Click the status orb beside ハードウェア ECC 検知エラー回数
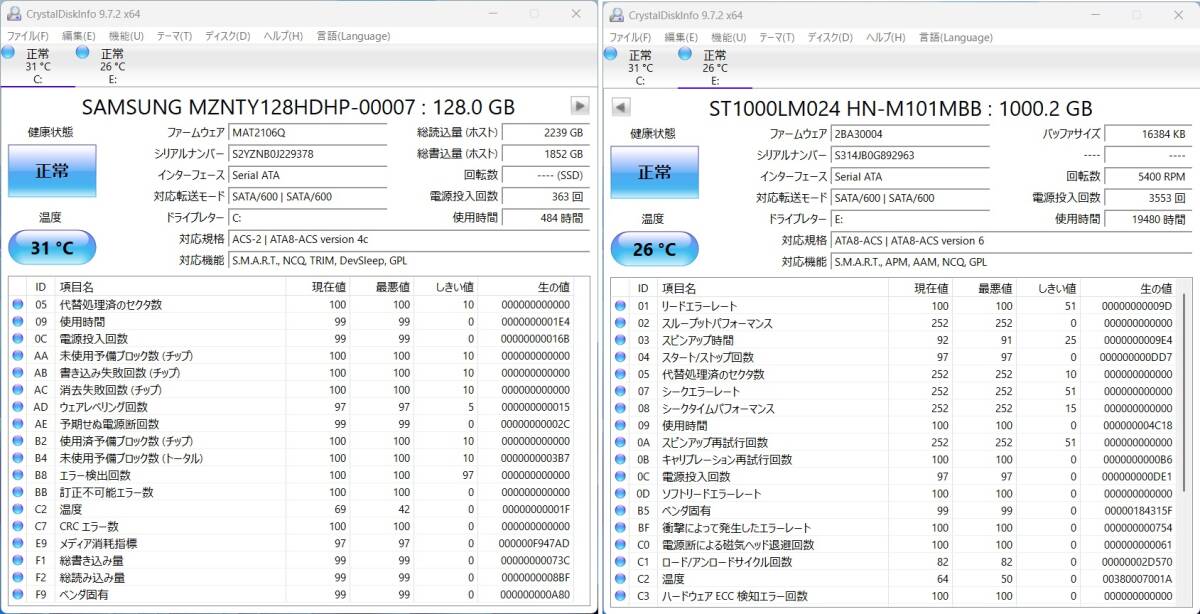Screen dimensions: 1200x614 [x=619, y=596]
